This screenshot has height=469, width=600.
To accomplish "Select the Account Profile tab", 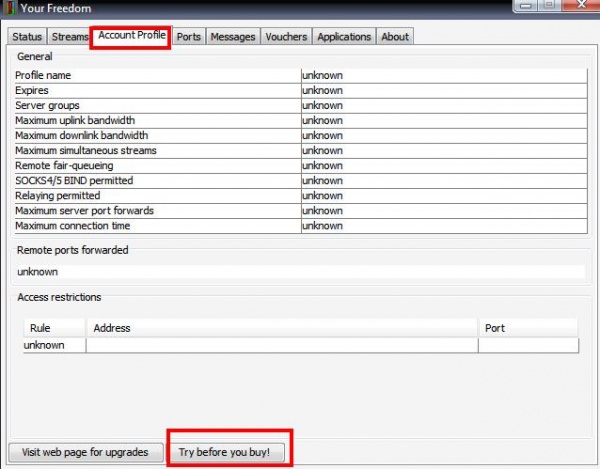I will tap(132, 35).
